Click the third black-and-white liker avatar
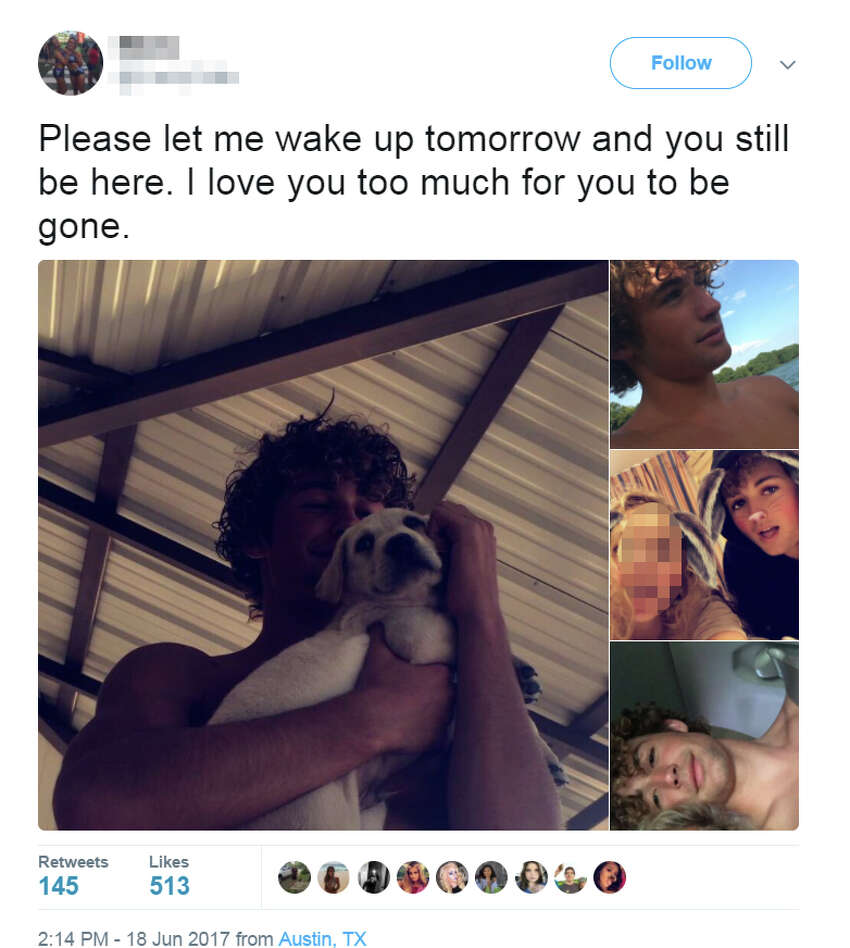Viewport: 850px width, 948px height. (374, 877)
